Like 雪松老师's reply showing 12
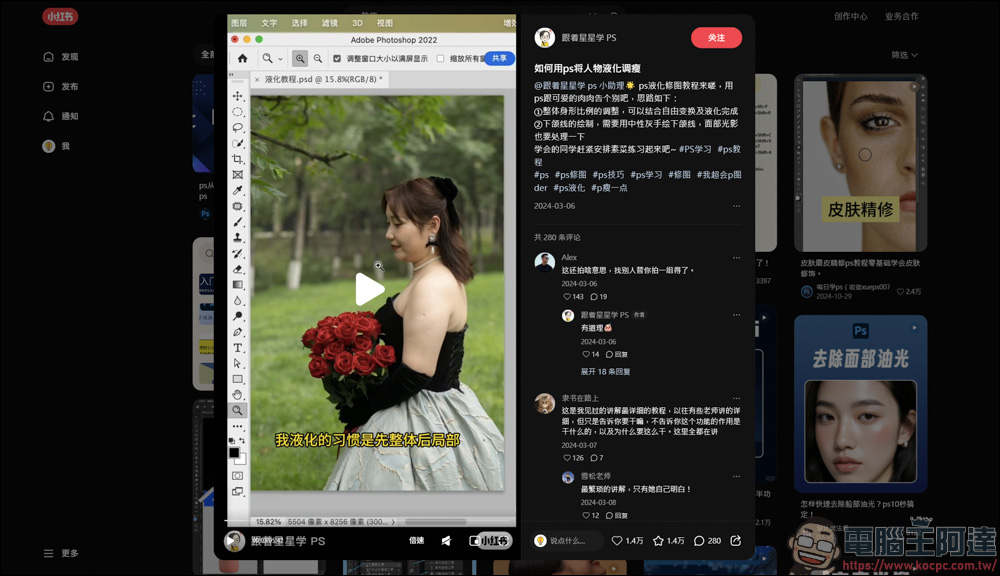Screen dimensions: 1000x576 click(x=586, y=515)
